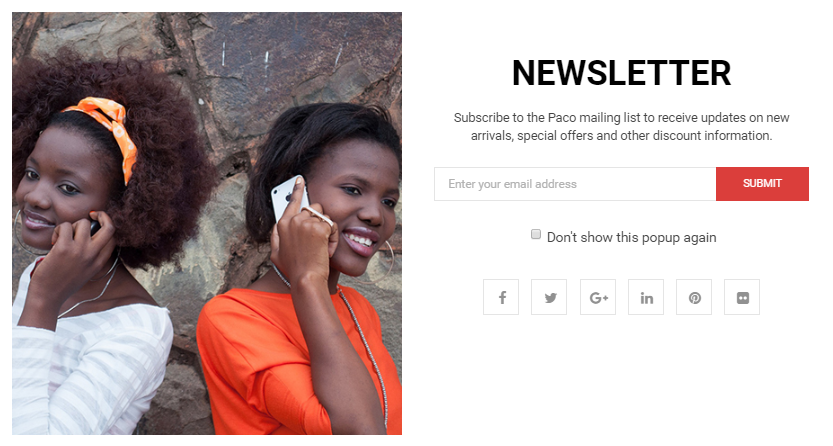Open the Facebook social link
This screenshot has width=833, height=446.
click(x=500, y=297)
